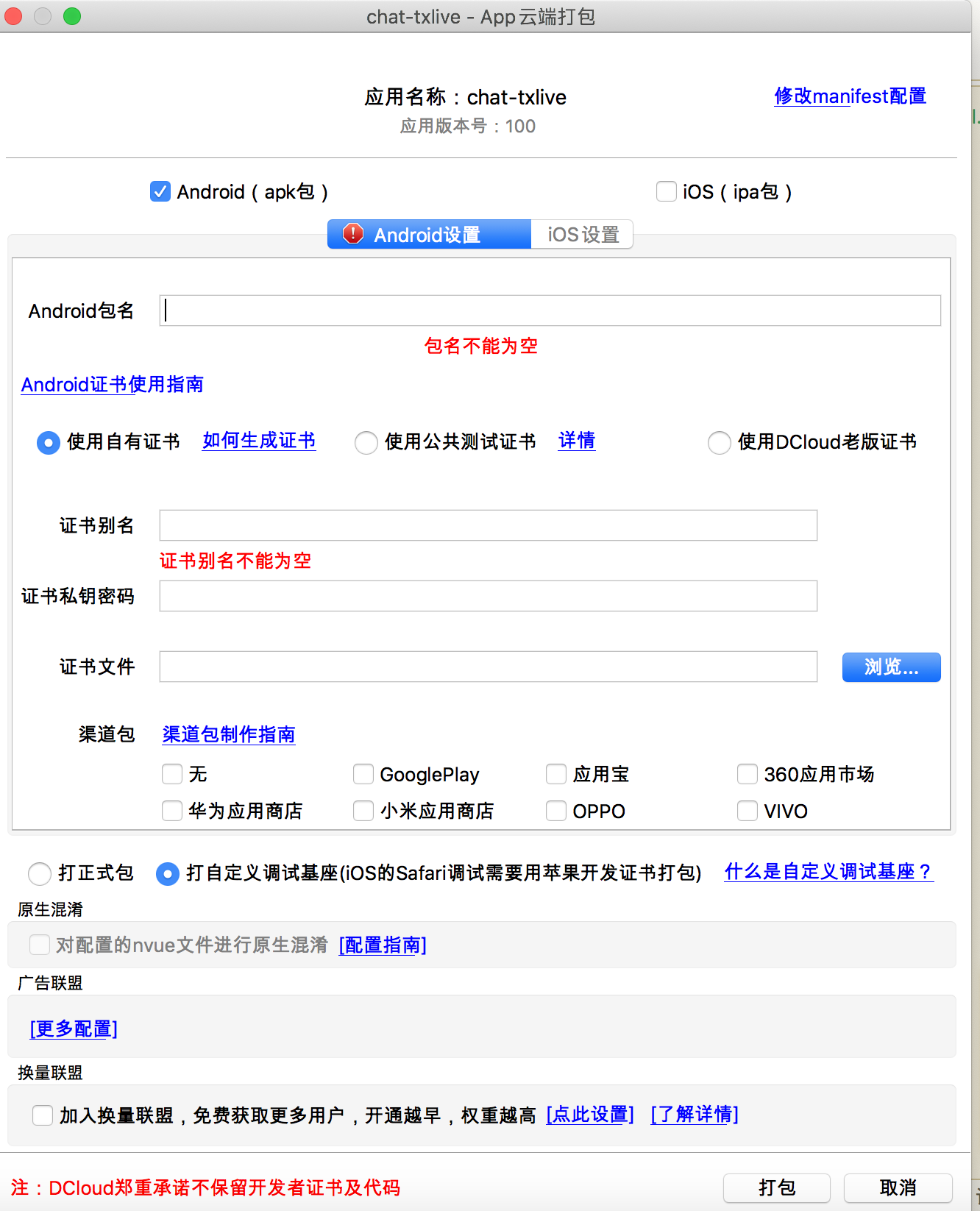
Task: Click the red close window button
Action: point(13,16)
